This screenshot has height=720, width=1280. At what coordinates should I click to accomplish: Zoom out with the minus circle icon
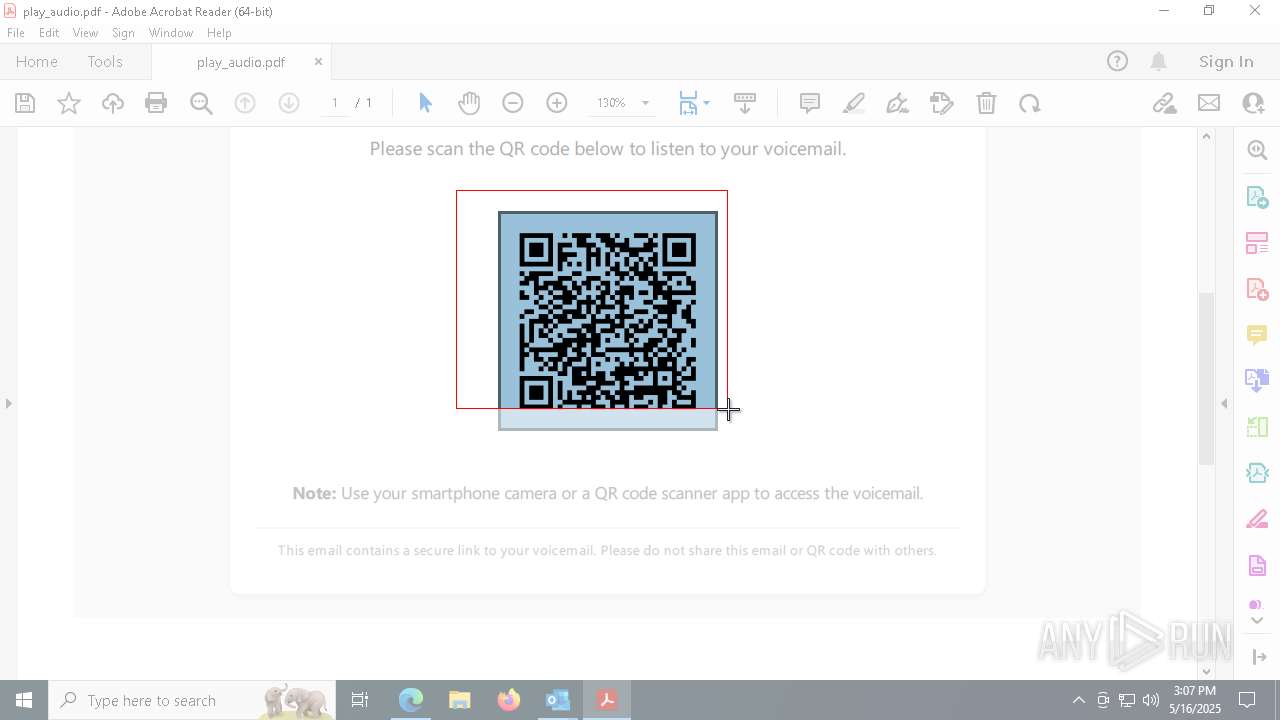pos(513,103)
